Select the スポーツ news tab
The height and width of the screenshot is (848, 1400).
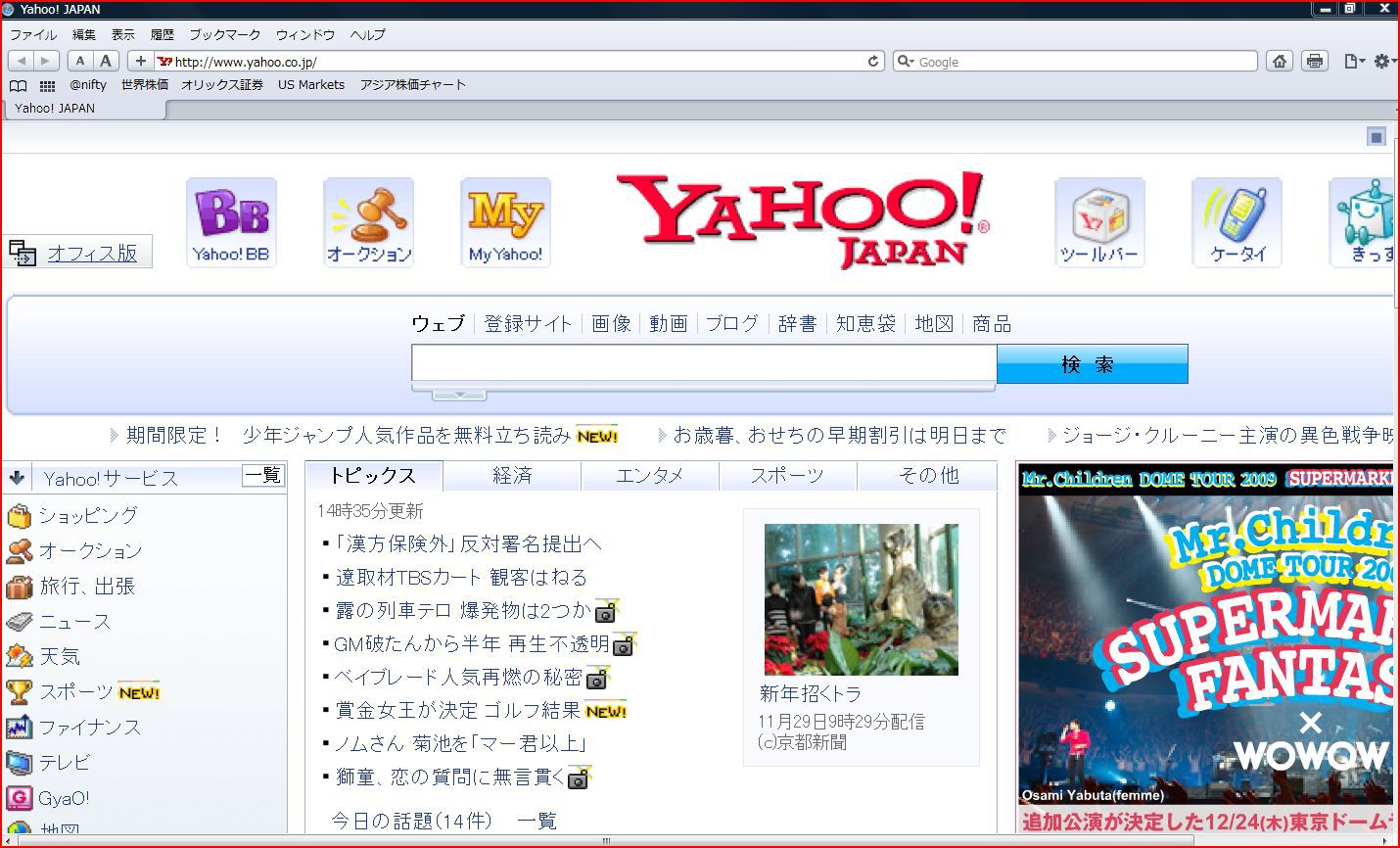787,476
